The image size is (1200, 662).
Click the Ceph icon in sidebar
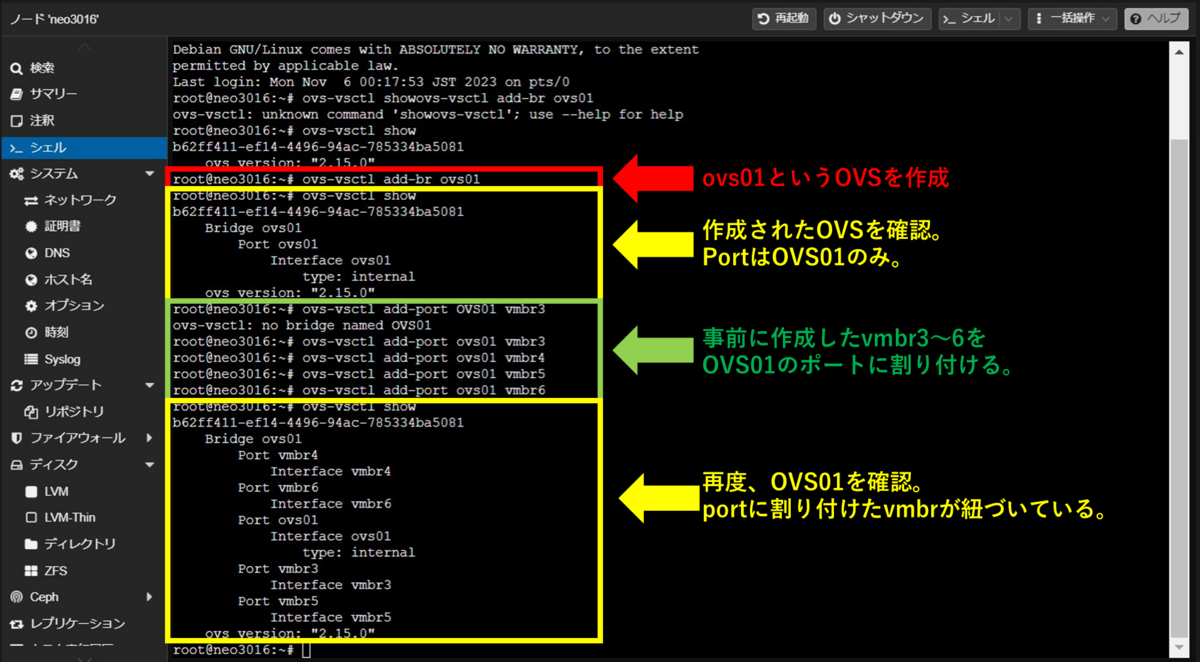(x=15, y=597)
